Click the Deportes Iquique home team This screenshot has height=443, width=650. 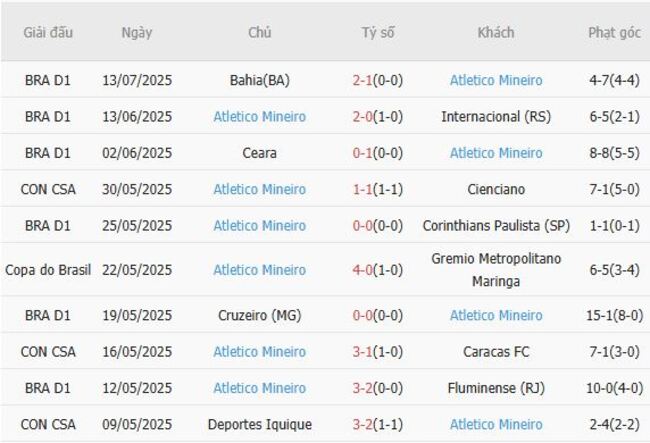(x=260, y=424)
